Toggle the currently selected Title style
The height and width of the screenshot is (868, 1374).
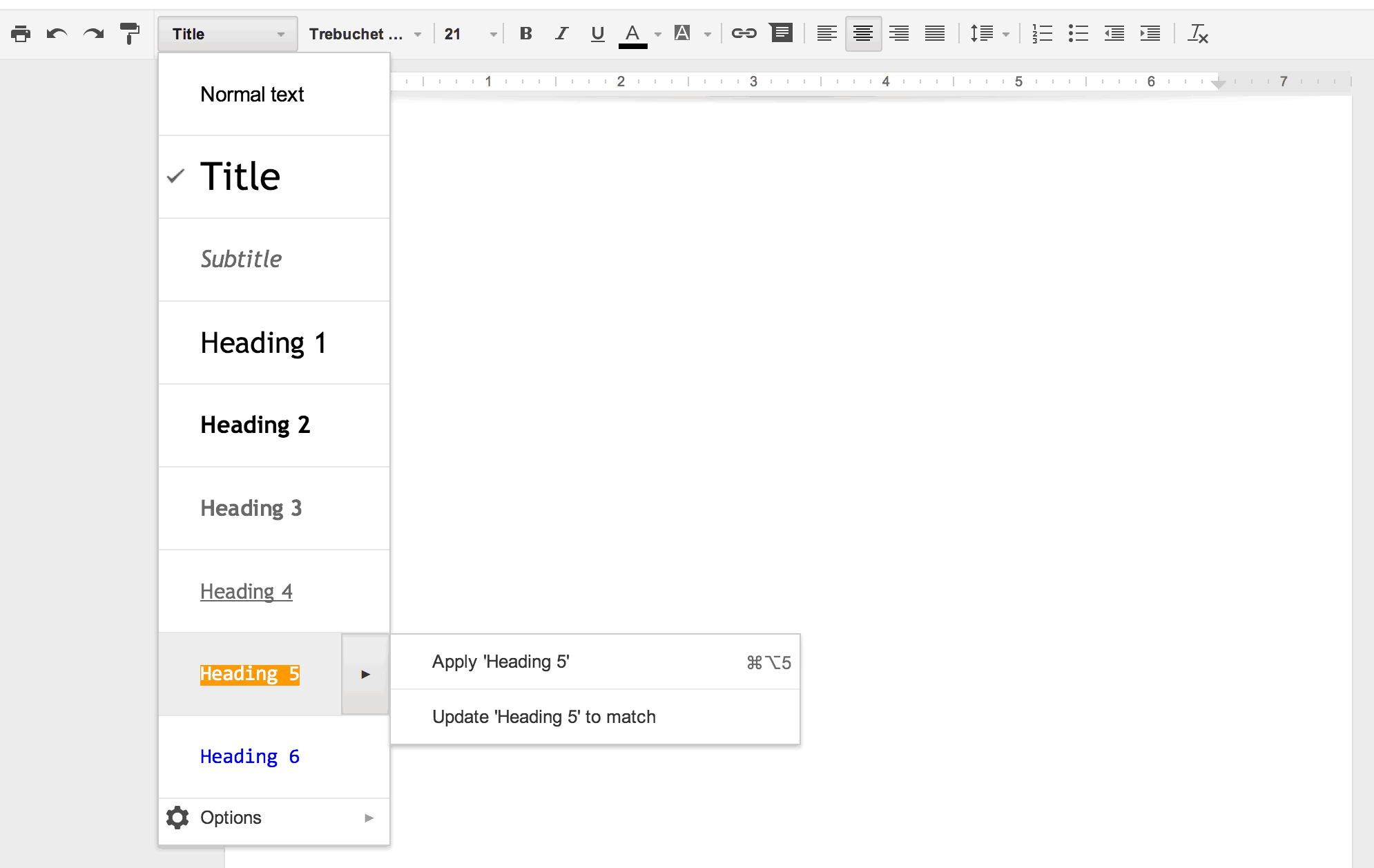[x=239, y=176]
